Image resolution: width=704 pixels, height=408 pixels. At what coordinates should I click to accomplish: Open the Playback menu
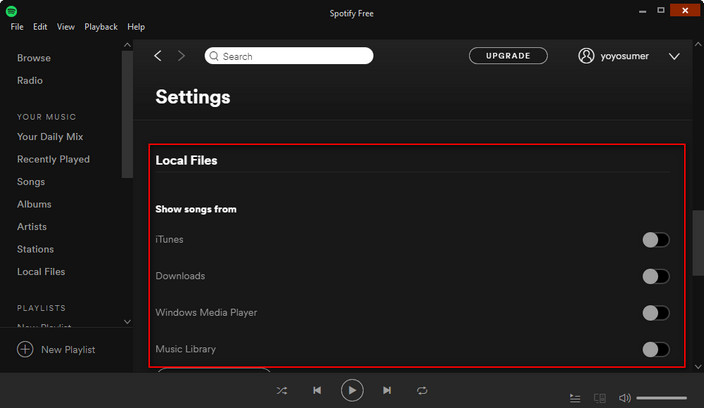tap(101, 27)
